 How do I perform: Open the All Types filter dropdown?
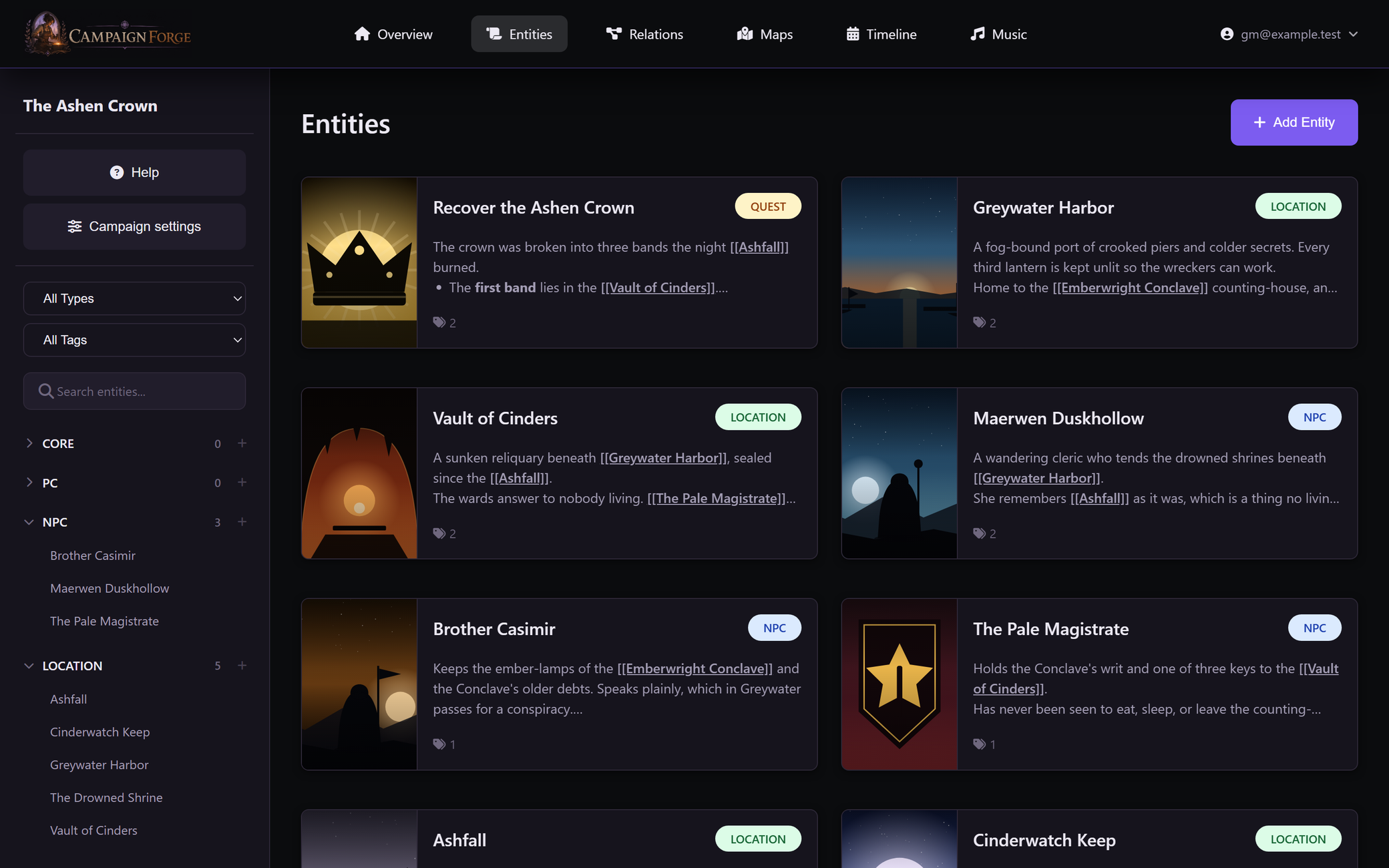[134, 298]
